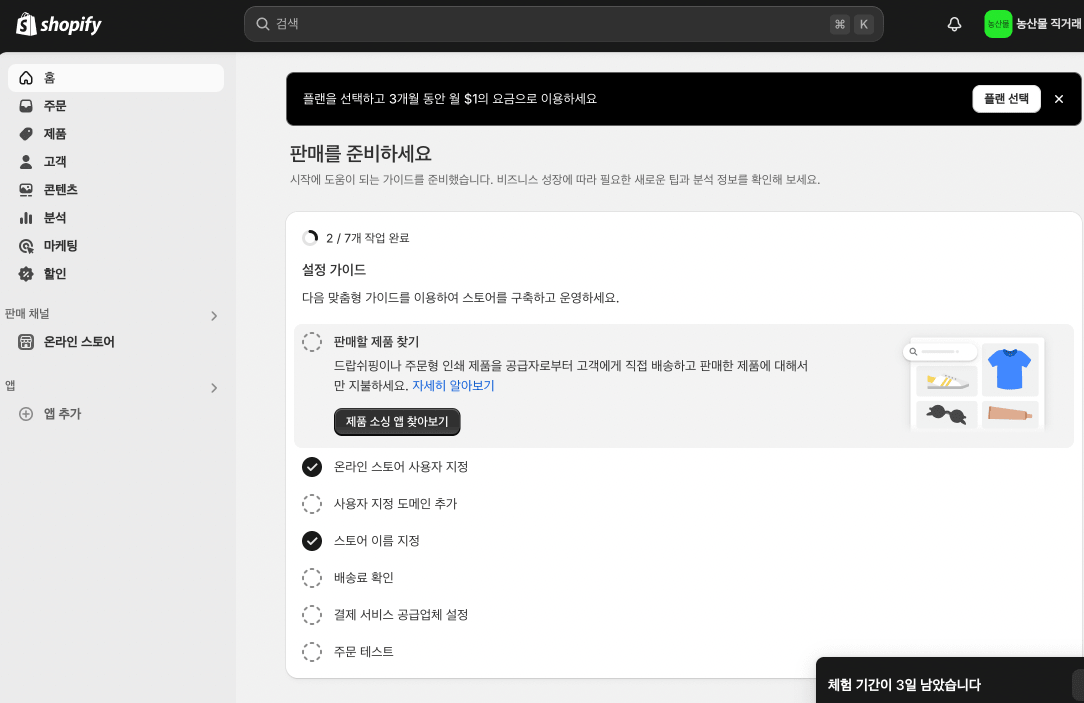Go to 홈 in sidebar

(x=49, y=78)
